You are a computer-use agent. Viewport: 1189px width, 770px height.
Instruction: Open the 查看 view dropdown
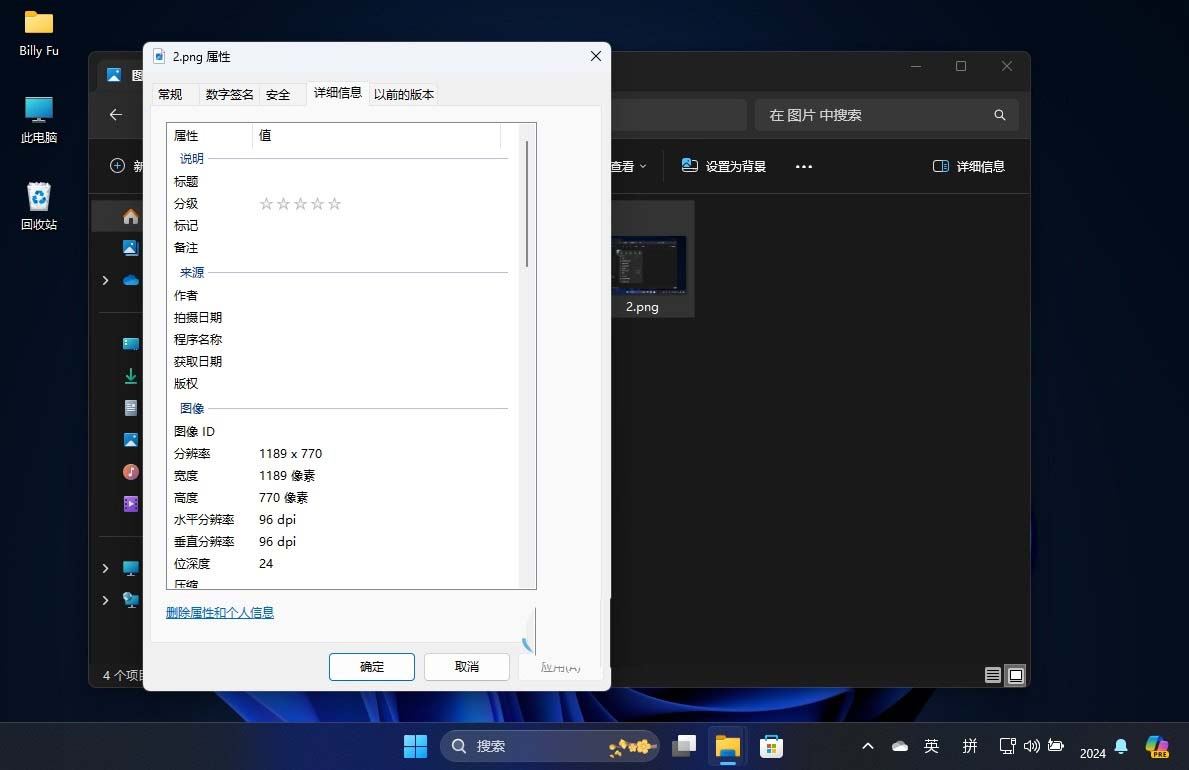tap(629, 166)
